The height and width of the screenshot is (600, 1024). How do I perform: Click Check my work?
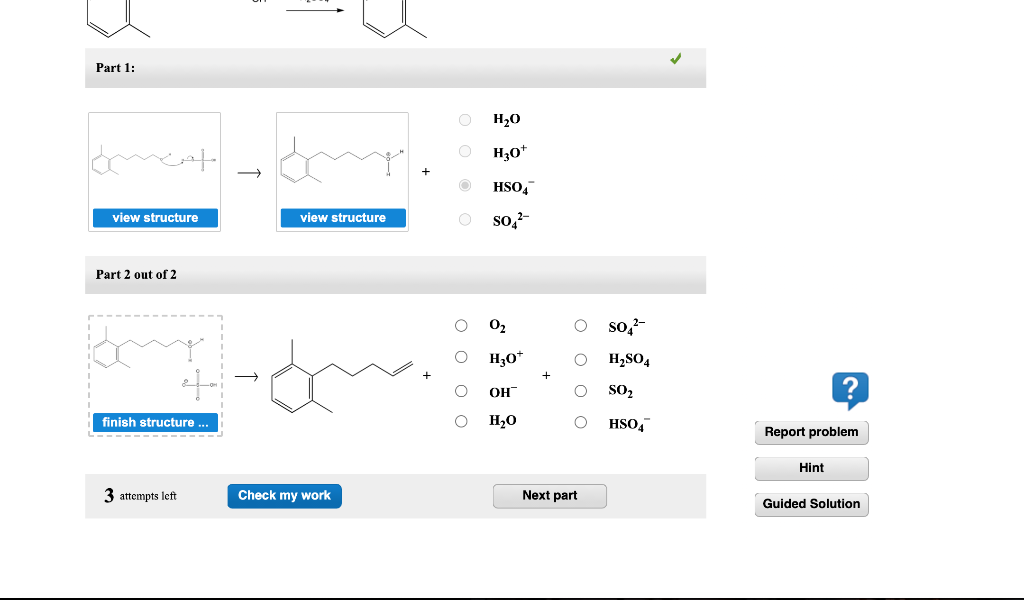284,495
